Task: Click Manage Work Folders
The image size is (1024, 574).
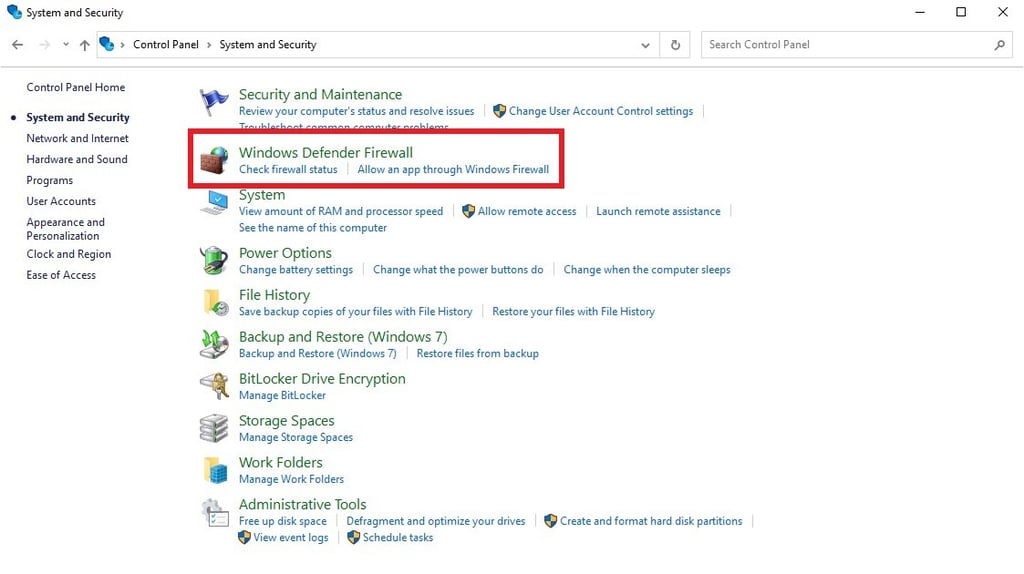Action: (291, 479)
